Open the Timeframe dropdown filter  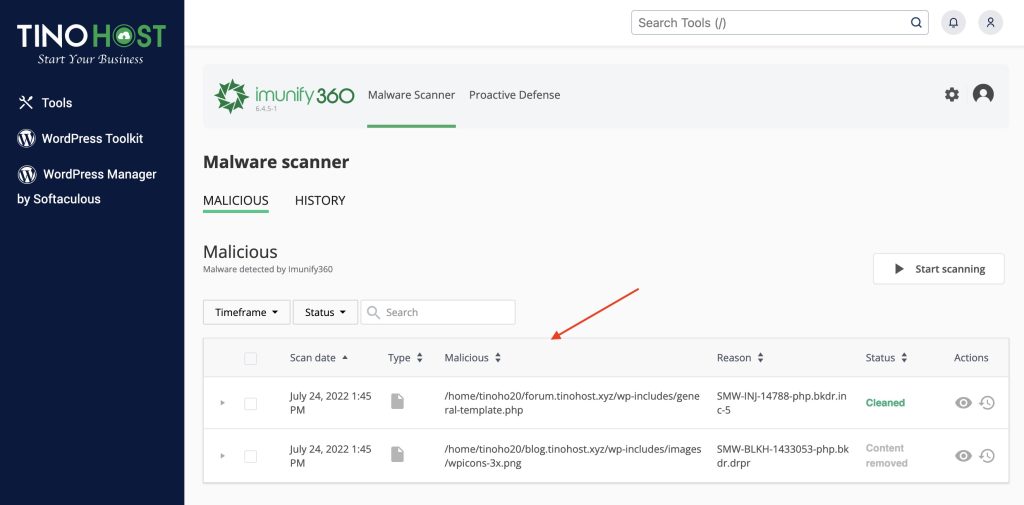(x=247, y=312)
